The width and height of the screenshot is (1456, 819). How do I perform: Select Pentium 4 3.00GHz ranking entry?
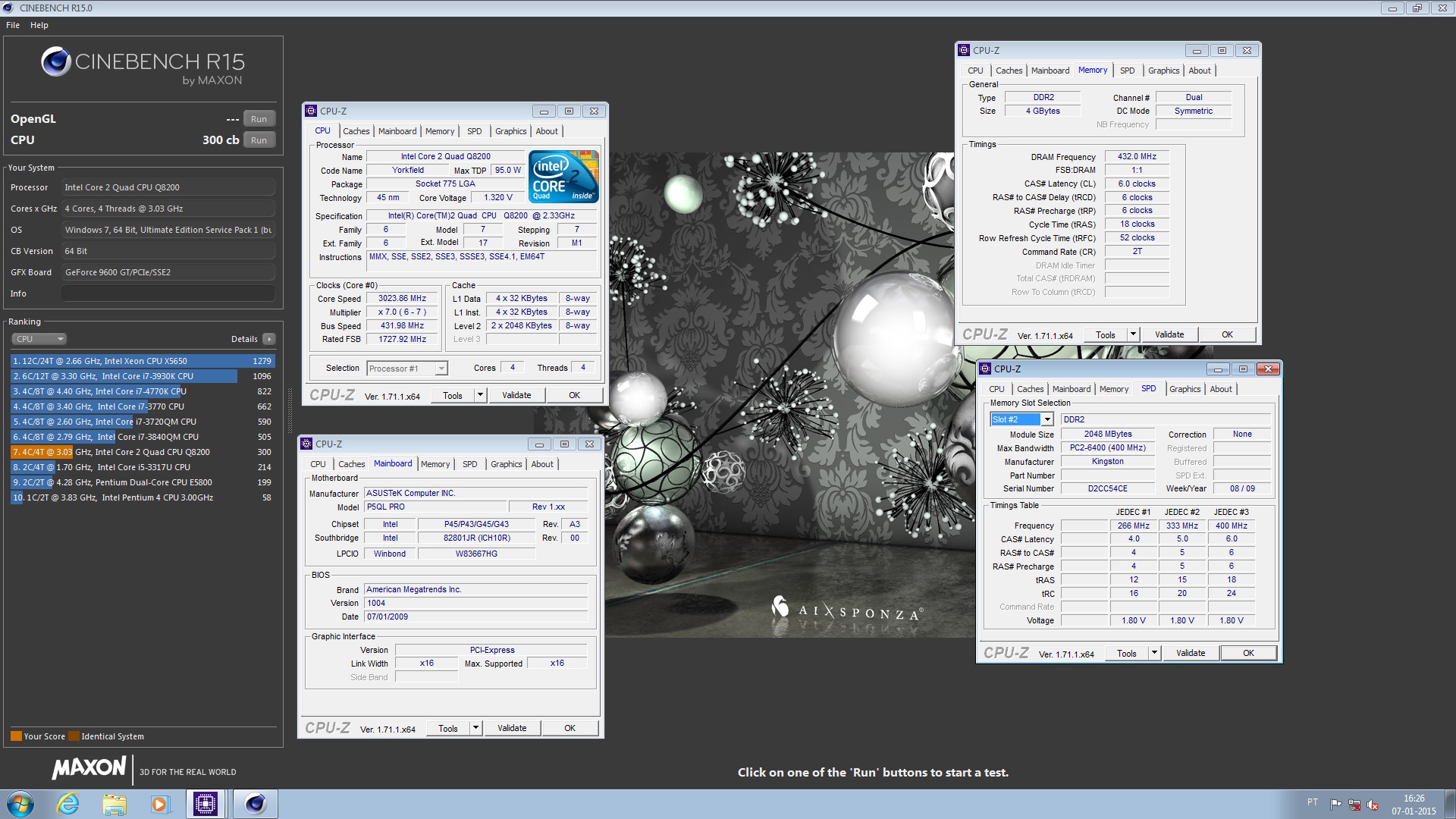(142, 497)
